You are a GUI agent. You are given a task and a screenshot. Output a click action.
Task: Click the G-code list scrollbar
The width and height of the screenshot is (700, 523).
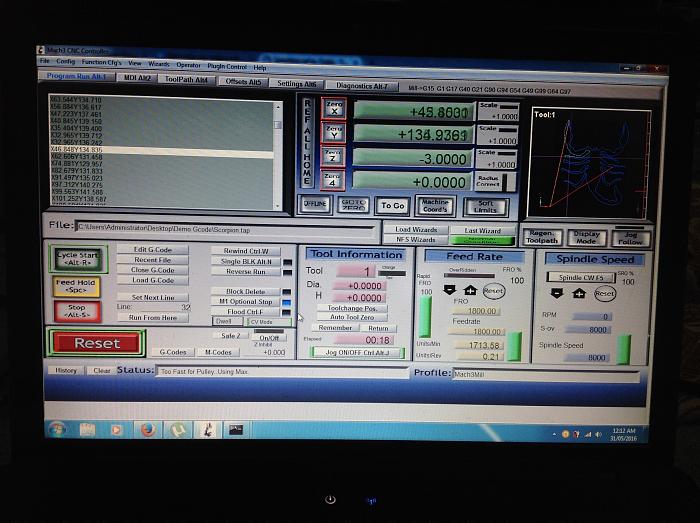tap(278, 155)
